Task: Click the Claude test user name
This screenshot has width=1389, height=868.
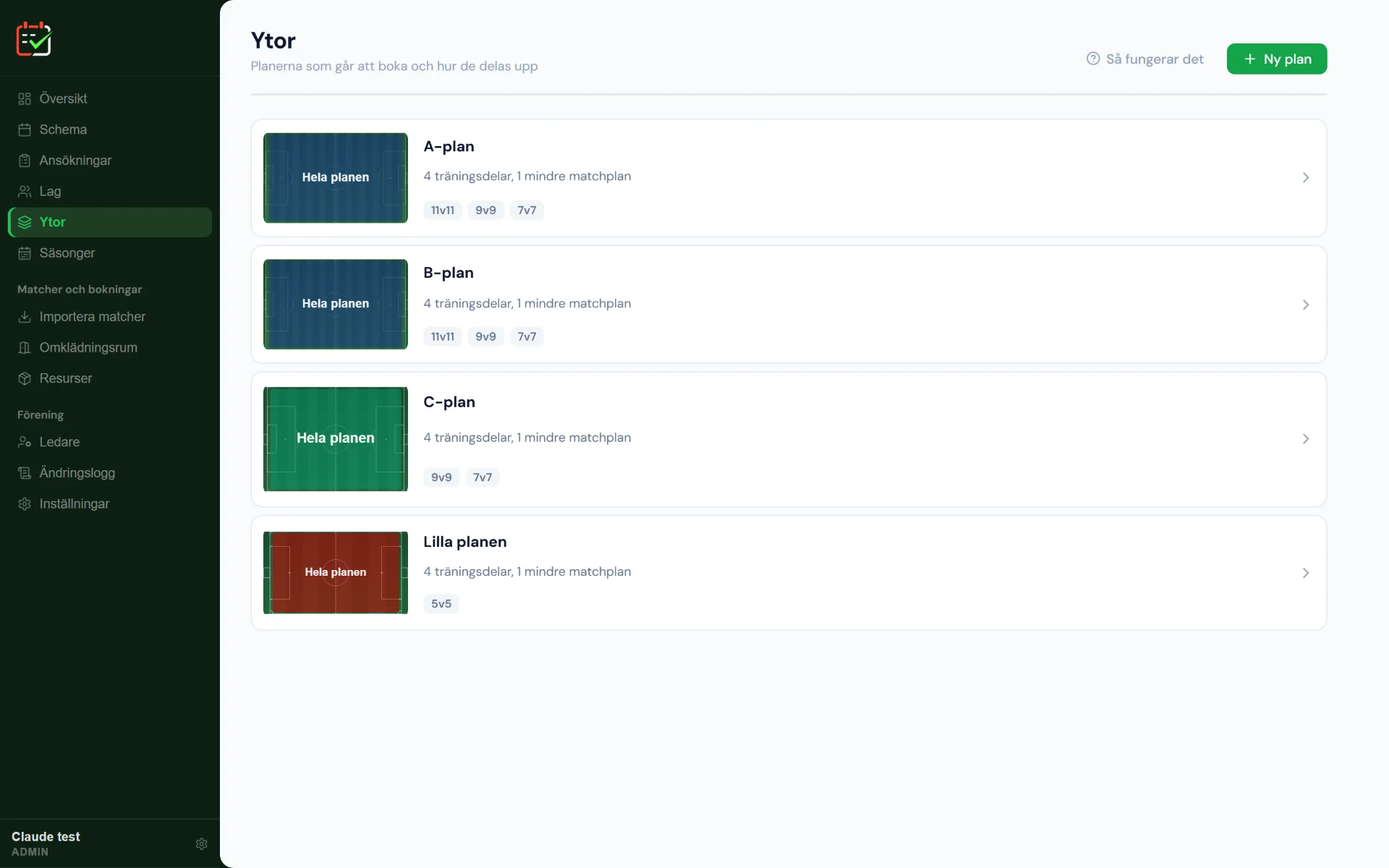Action: tap(46, 836)
